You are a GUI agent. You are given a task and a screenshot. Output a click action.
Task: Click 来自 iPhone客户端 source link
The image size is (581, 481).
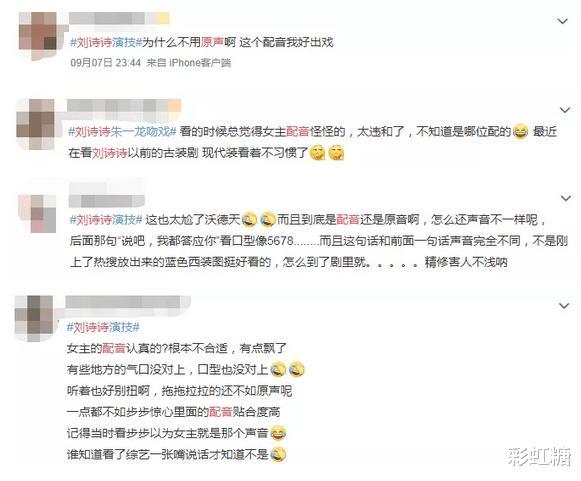coord(189,63)
